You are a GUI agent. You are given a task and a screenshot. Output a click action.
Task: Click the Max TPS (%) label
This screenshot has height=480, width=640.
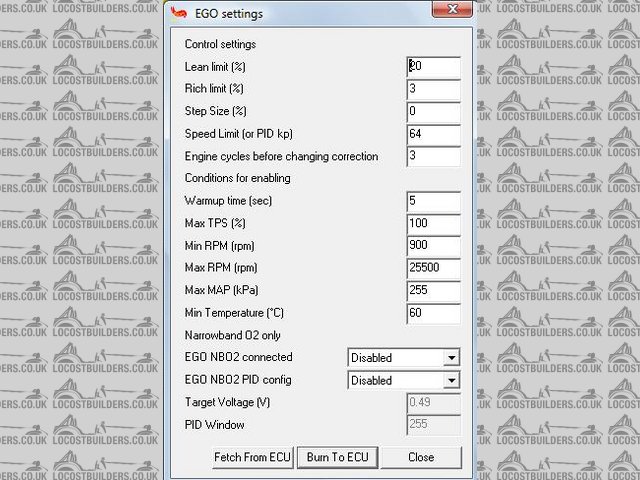click(x=215, y=223)
